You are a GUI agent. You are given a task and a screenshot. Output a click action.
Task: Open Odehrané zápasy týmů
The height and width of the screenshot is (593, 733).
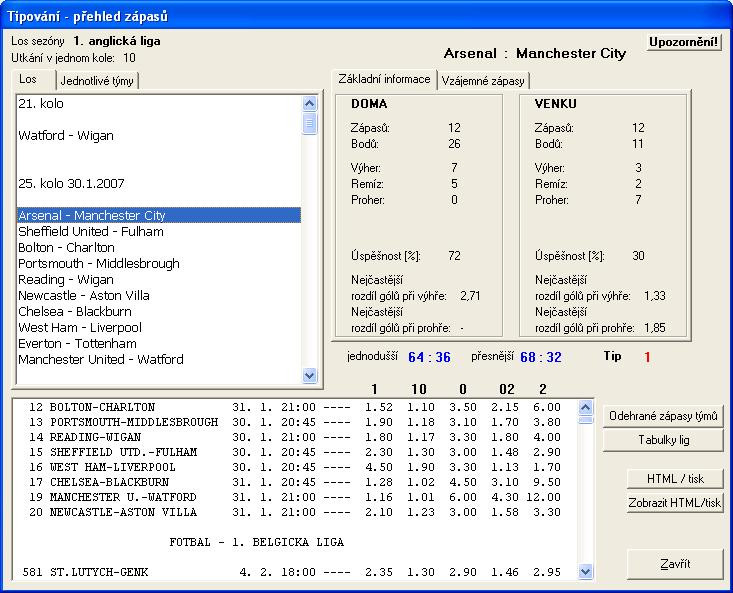tap(663, 416)
